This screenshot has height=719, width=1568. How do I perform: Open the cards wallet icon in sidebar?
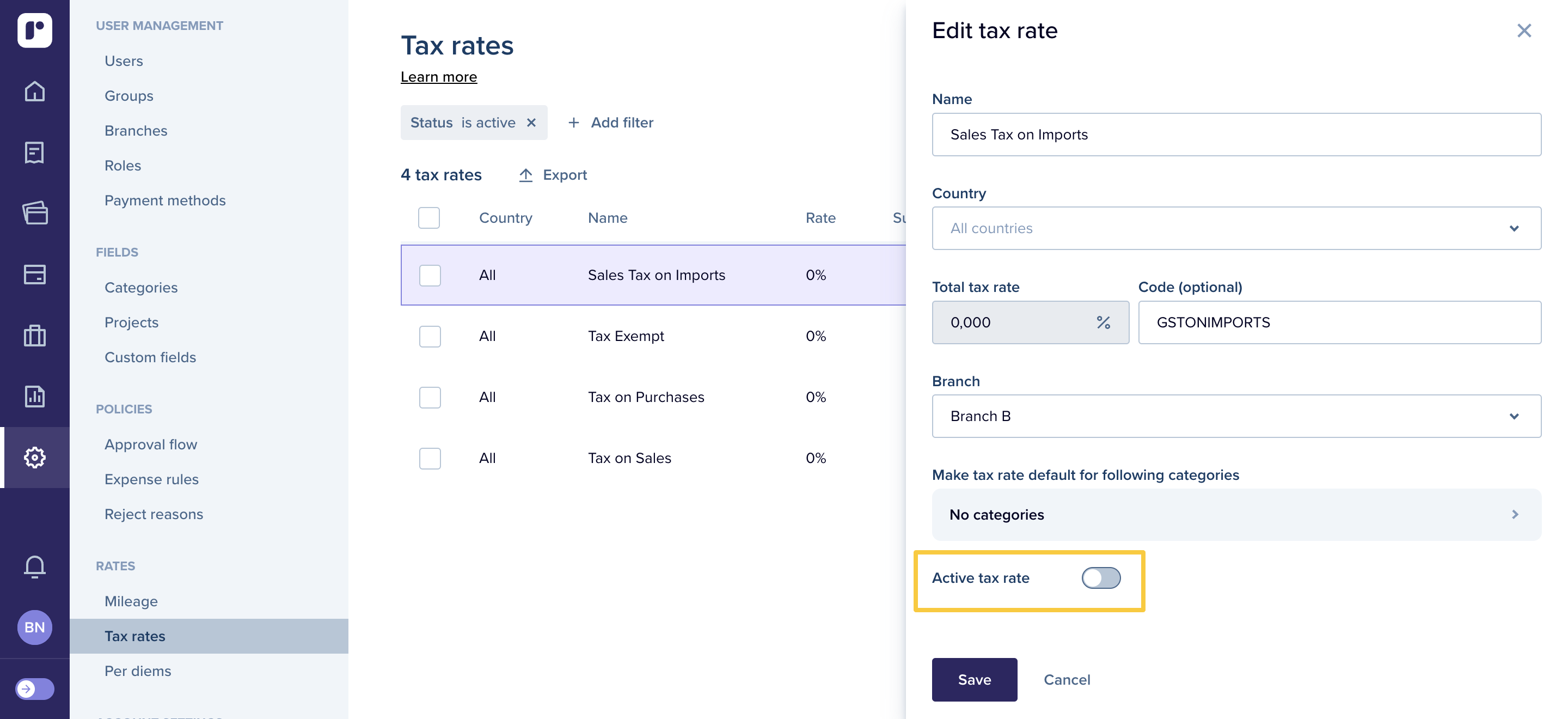coord(35,213)
